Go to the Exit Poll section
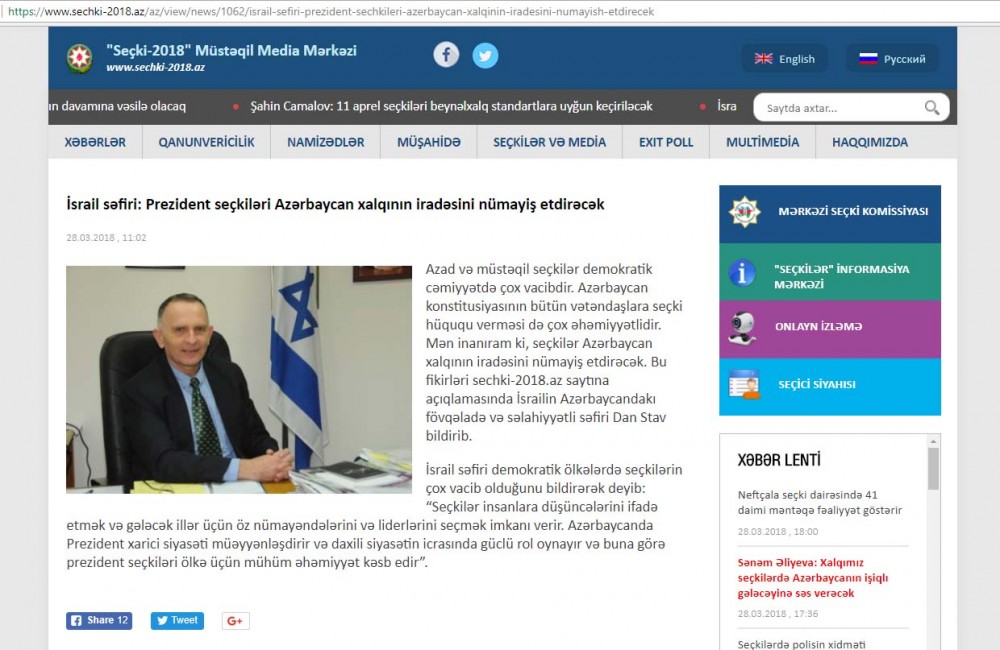The width and height of the screenshot is (1000, 650). pyautogui.click(x=665, y=142)
